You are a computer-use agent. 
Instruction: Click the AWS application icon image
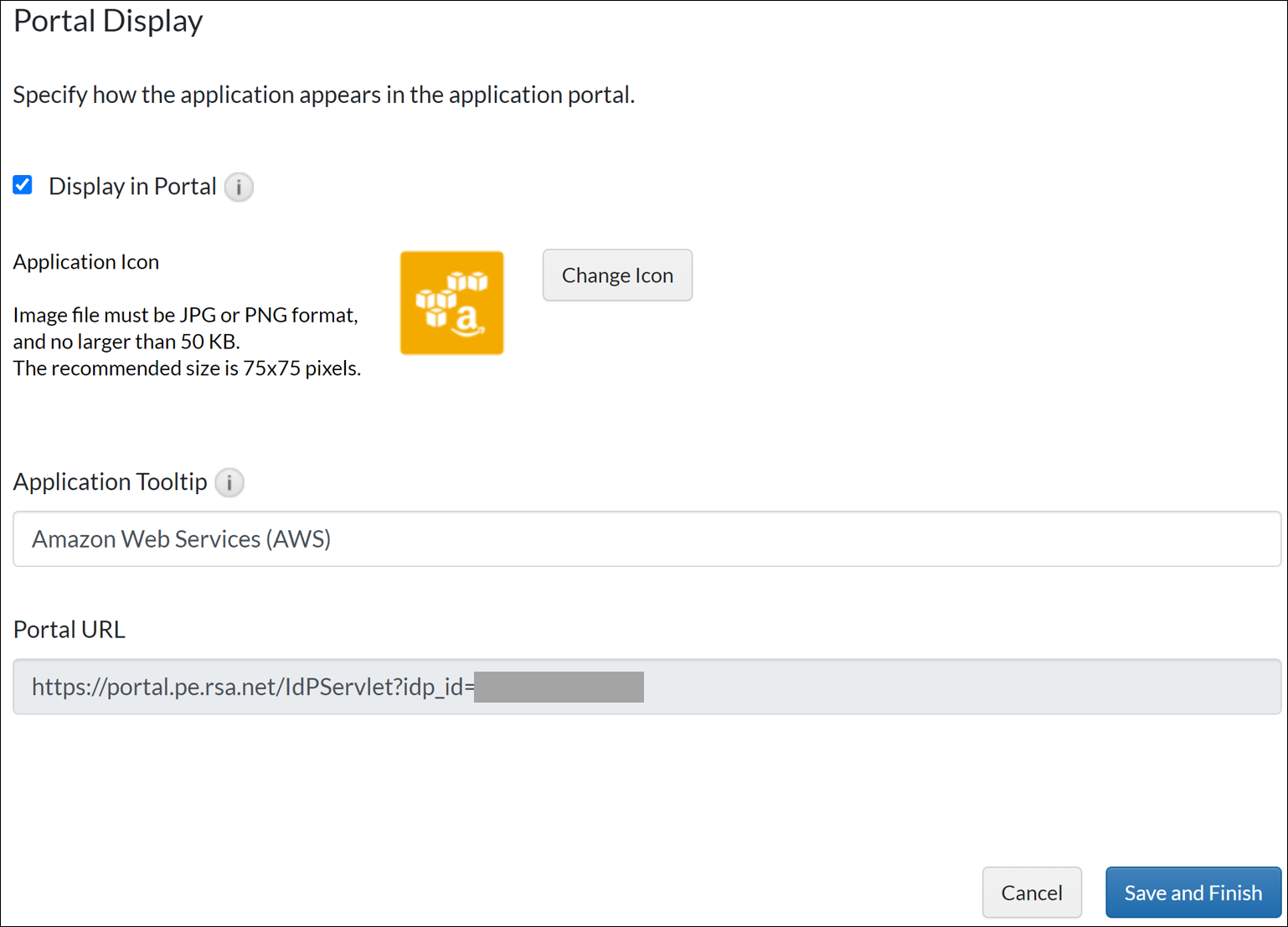click(x=451, y=303)
